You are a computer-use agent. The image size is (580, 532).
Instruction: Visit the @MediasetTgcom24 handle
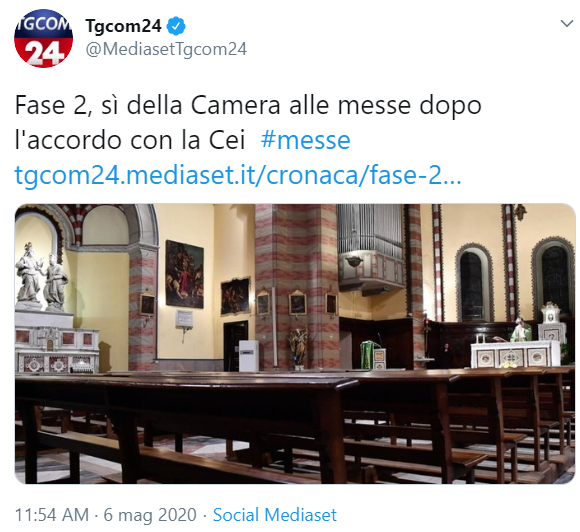point(166,49)
